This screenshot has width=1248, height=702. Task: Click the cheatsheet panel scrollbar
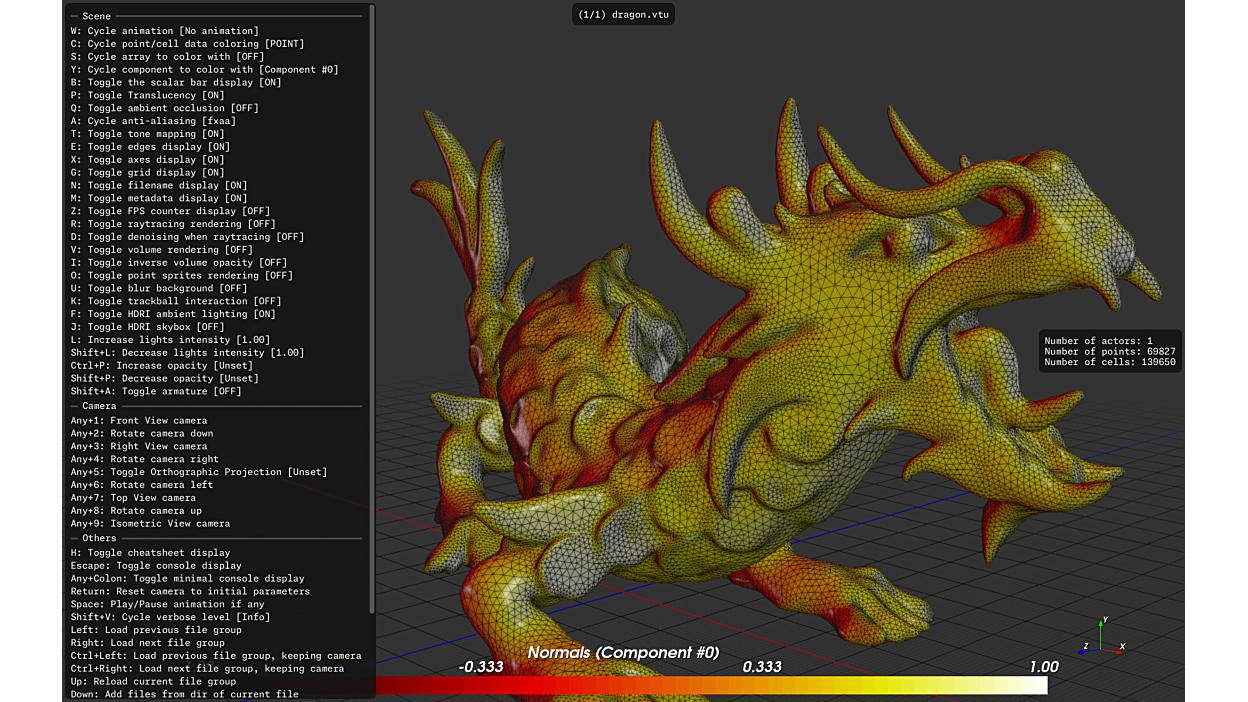click(x=372, y=300)
